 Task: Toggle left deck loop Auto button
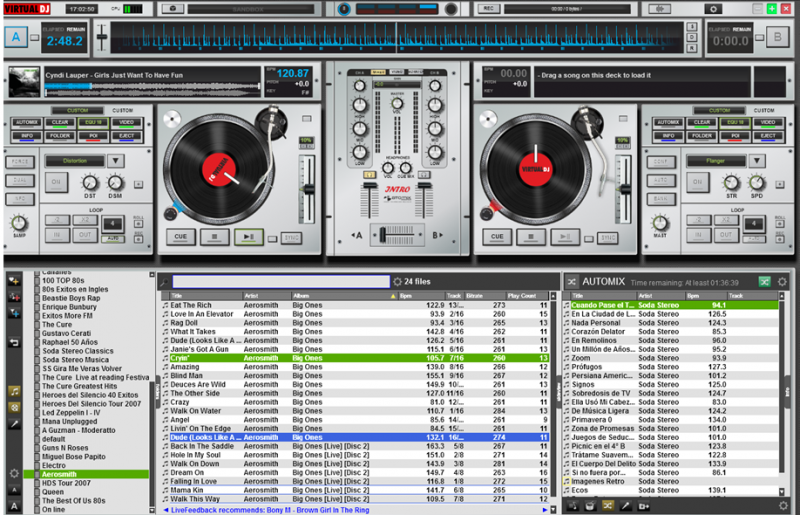pos(113,238)
